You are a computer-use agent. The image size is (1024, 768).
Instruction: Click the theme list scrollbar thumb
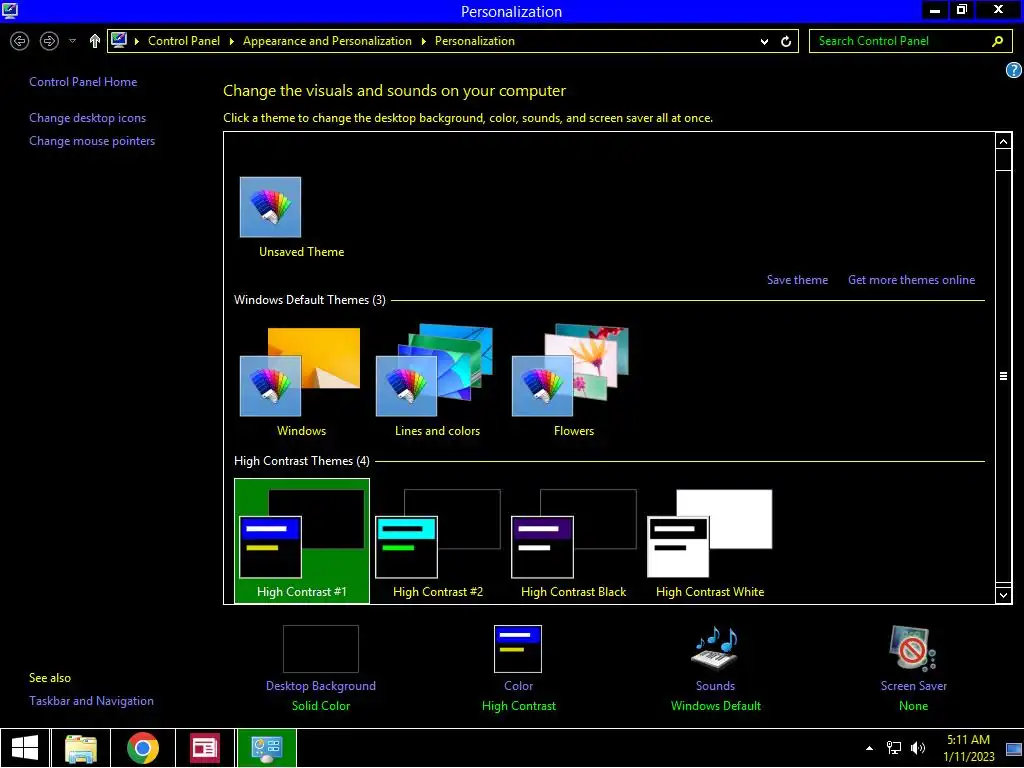click(x=1004, y=376)
